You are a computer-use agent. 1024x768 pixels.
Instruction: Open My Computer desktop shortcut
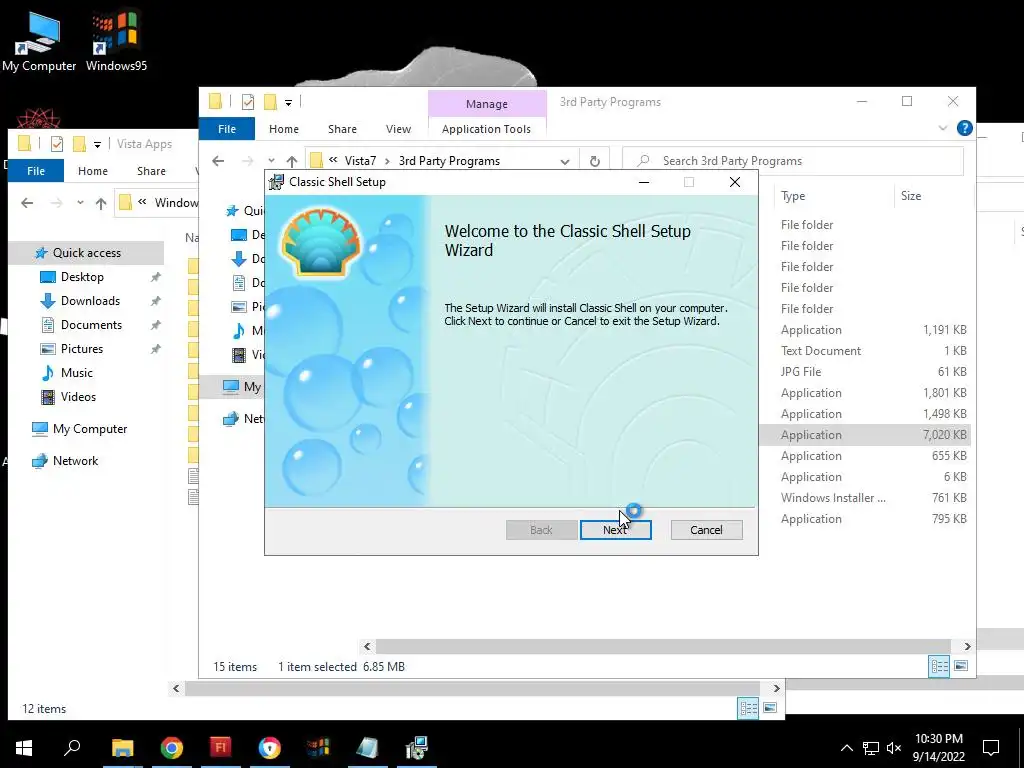pyautogui.click(x=39, y=42)
